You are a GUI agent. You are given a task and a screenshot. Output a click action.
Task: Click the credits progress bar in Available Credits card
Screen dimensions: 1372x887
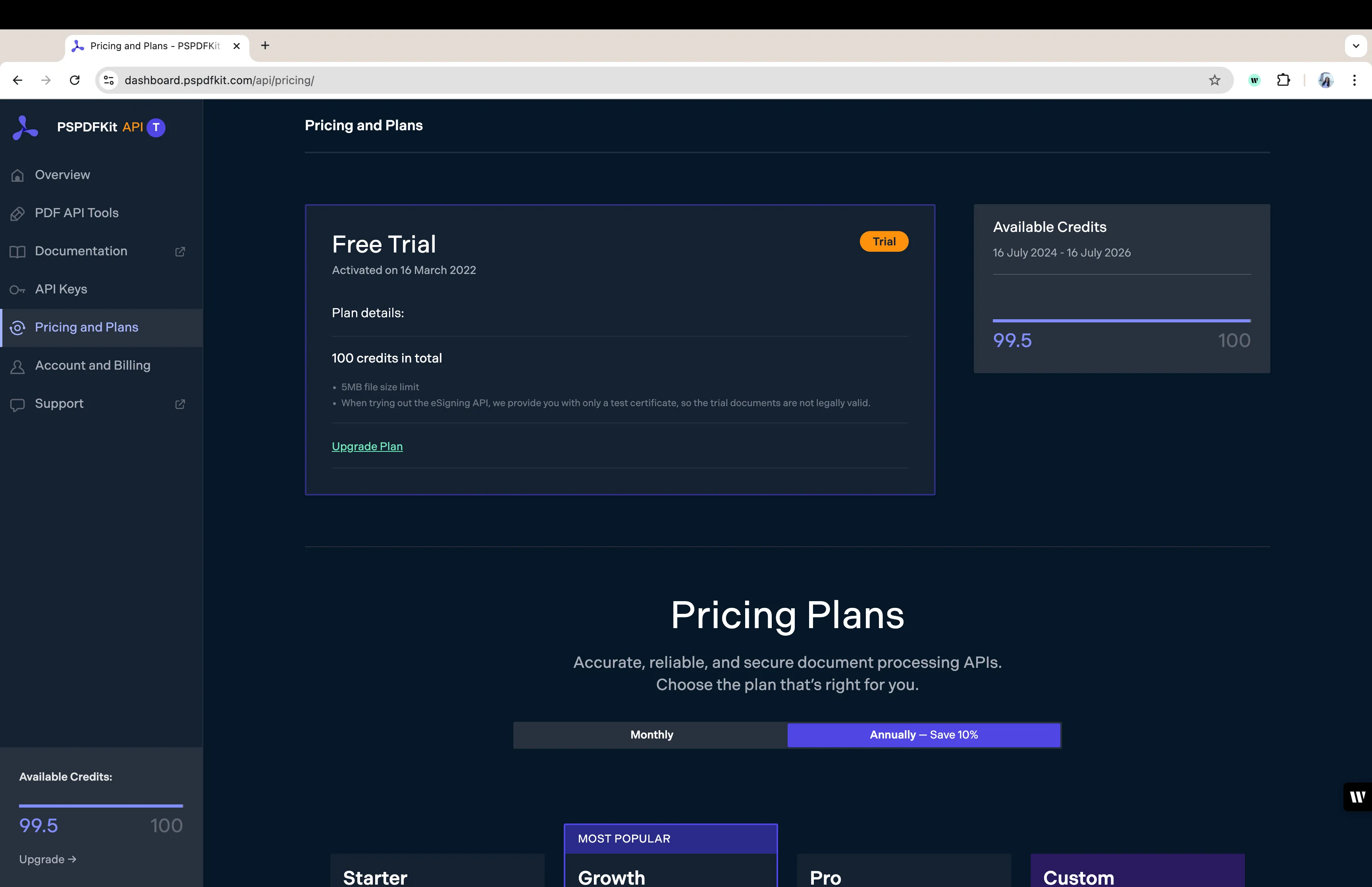pyautogui.click(x=1121, y=320)
